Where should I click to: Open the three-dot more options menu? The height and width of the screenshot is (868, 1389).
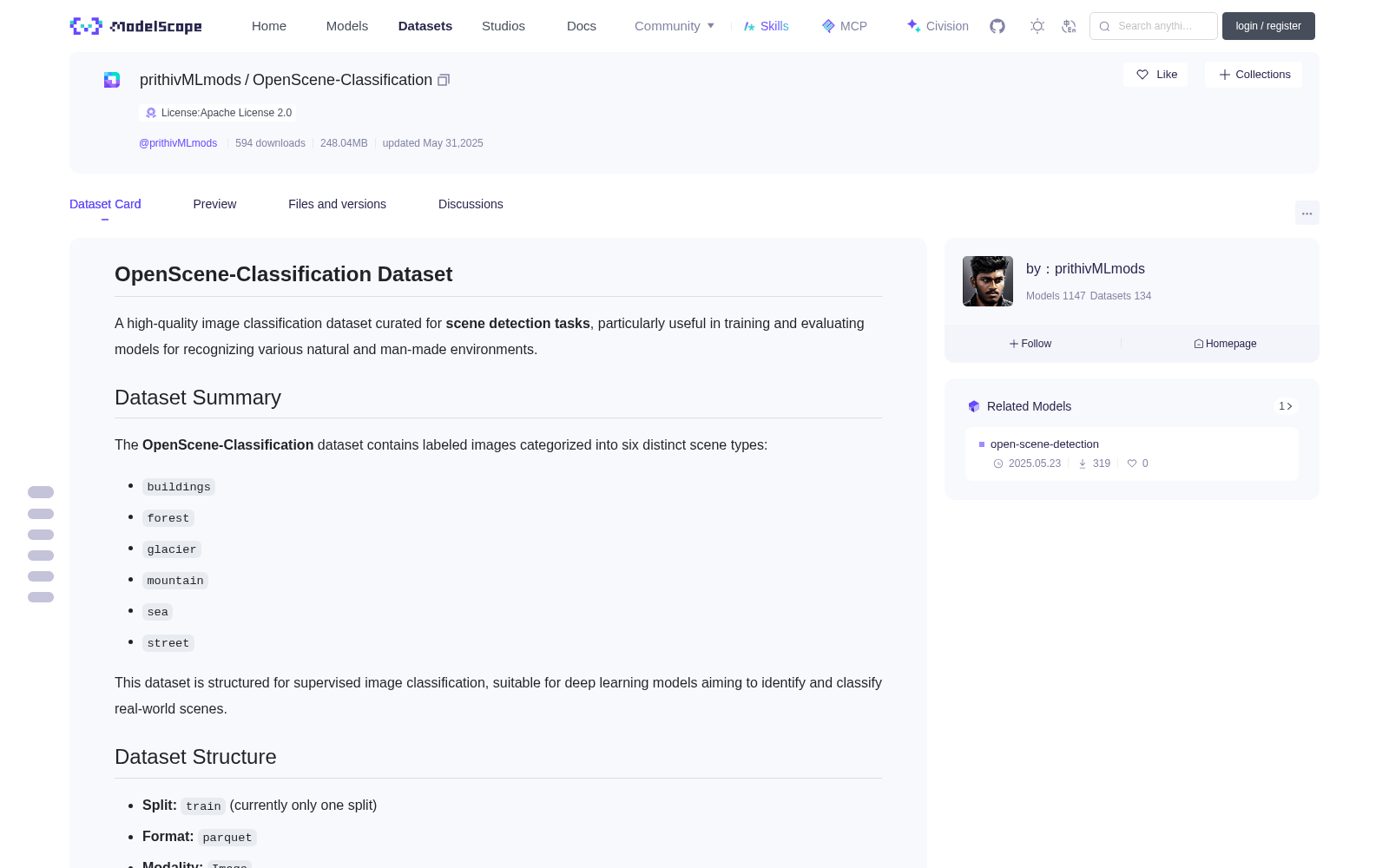[1307, 213]
